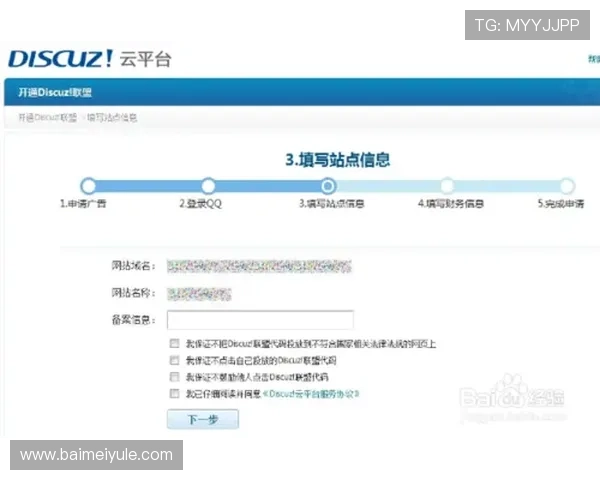Check the read-and-agree service agreement checkbox

point(174,393)
